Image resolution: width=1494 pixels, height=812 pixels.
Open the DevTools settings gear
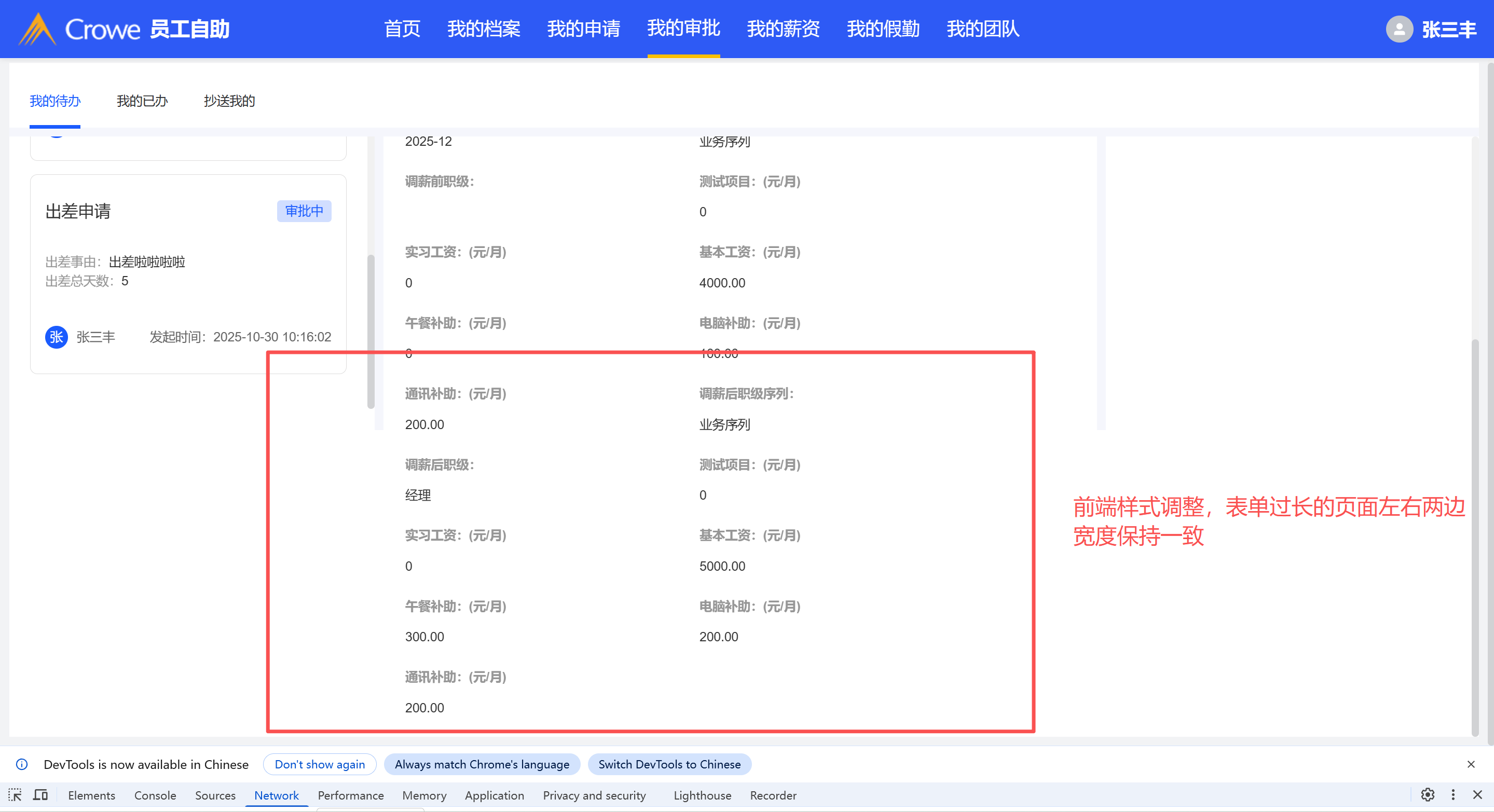[x=1427, y=794]
